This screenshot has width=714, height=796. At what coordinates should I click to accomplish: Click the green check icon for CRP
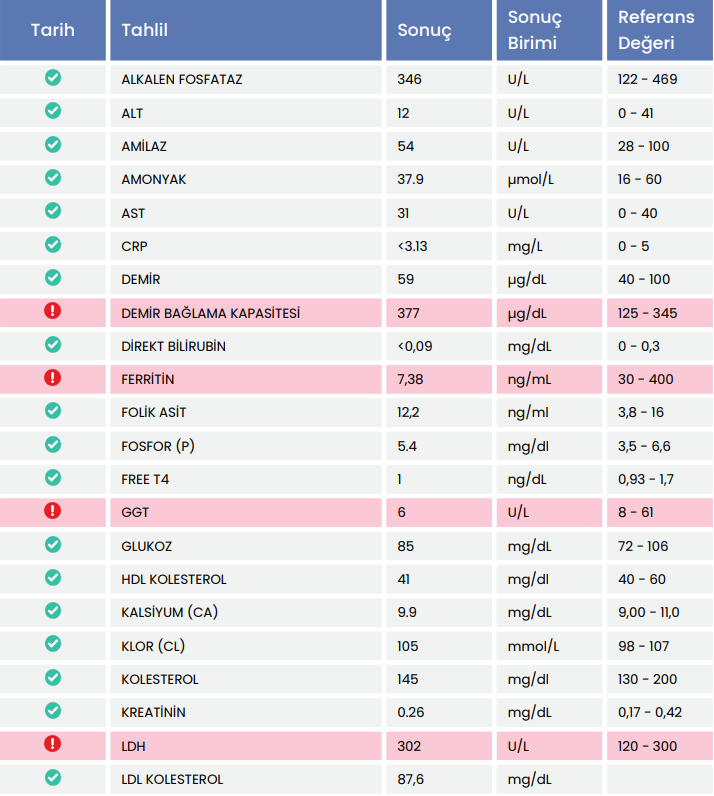click(x=53, y=244)
